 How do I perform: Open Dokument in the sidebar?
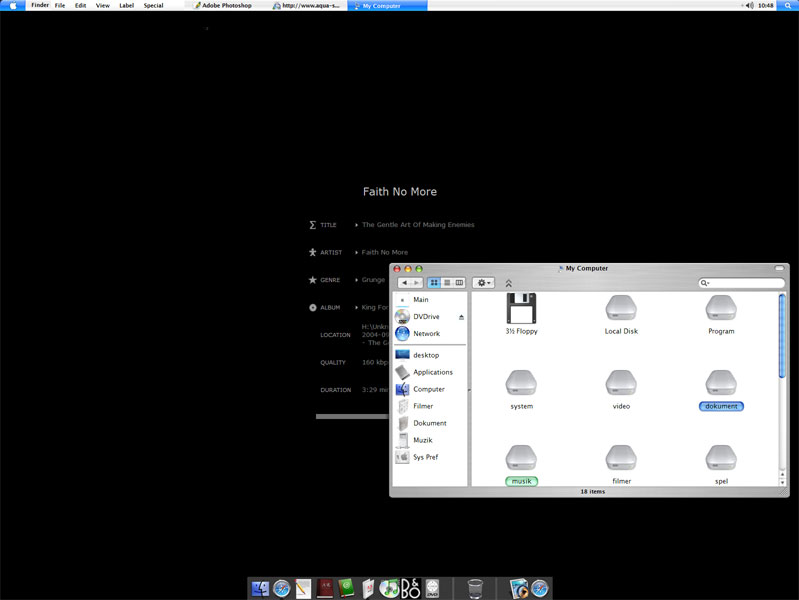[430, 423]
